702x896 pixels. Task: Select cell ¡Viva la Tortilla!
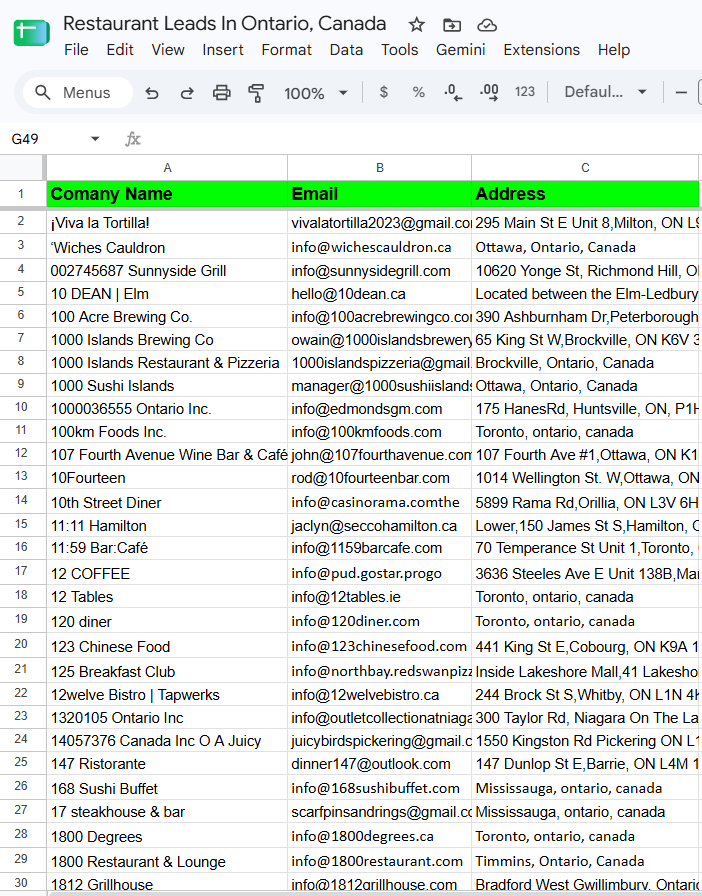click(x=167, y=223)
